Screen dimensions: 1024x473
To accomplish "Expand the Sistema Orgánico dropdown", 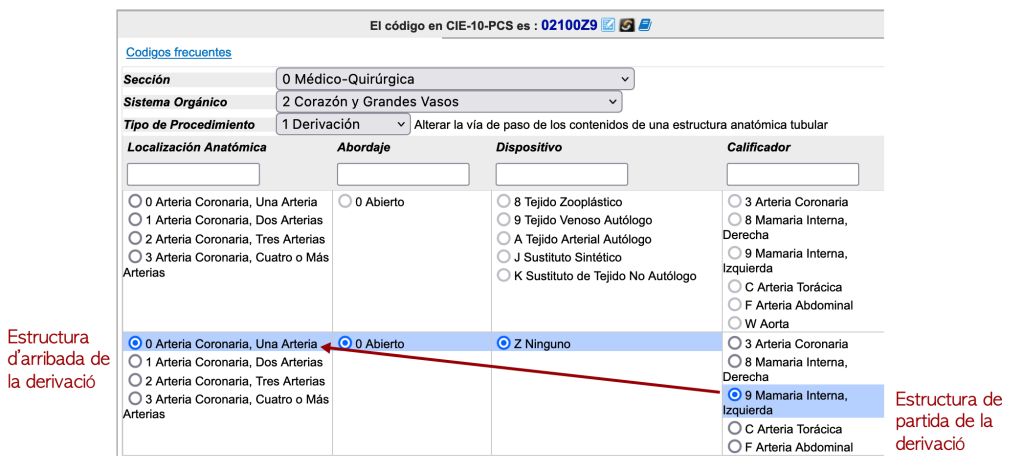I will (x=448, y=102).
